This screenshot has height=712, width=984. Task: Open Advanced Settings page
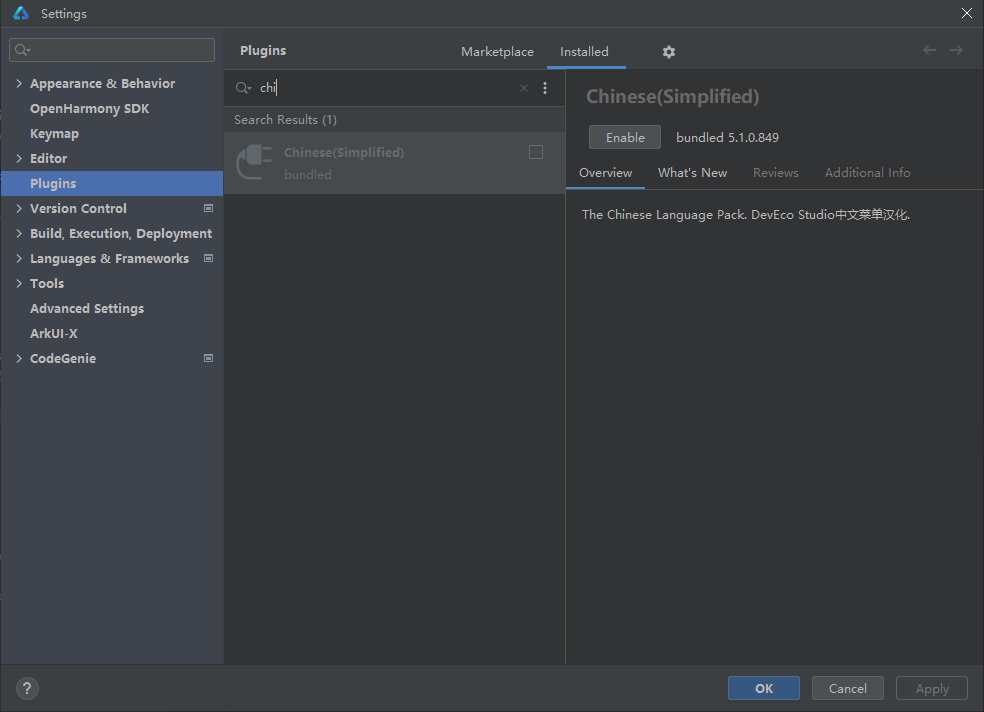87,309
